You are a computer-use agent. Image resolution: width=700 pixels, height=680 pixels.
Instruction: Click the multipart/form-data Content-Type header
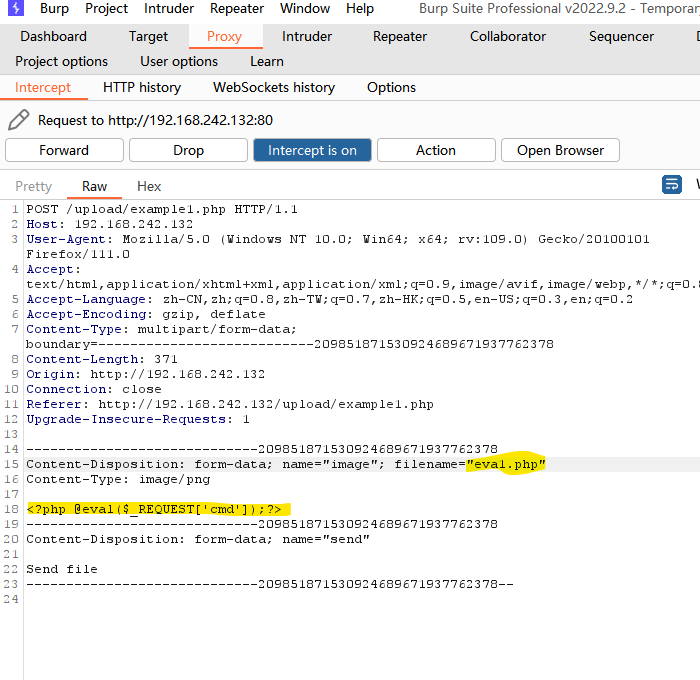pos(290,337)
